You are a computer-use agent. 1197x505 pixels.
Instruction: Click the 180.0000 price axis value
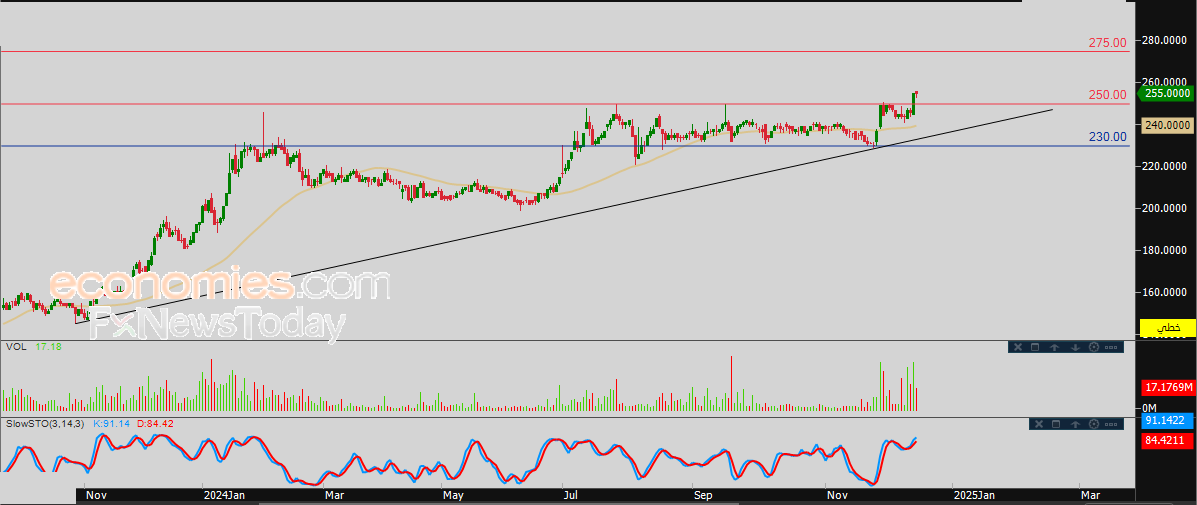coord(1164,249)
